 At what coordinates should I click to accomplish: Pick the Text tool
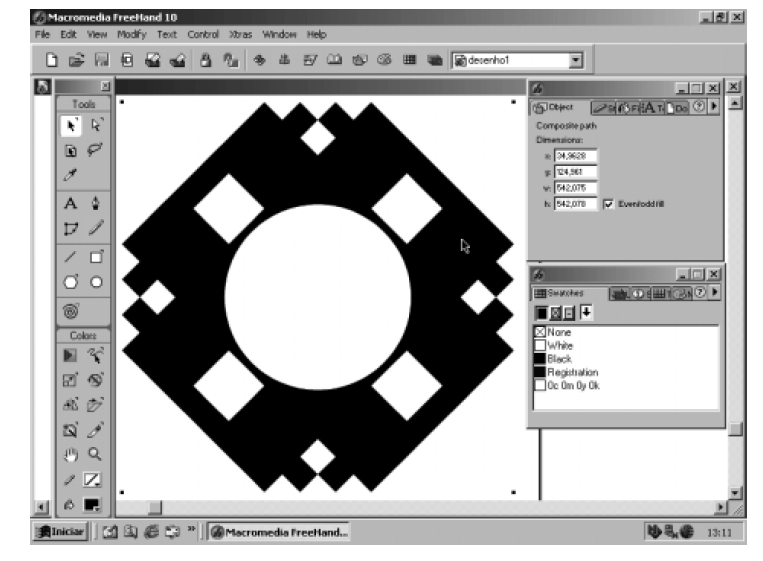(x=71, y=203)
